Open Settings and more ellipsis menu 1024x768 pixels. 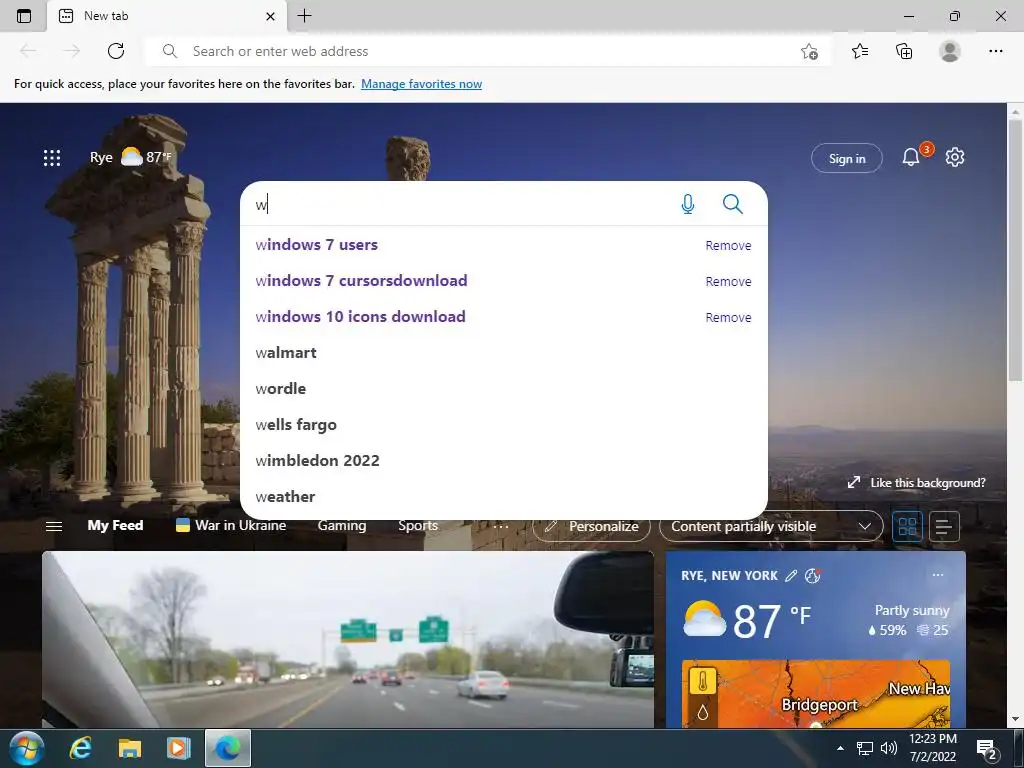pos(995,51)
